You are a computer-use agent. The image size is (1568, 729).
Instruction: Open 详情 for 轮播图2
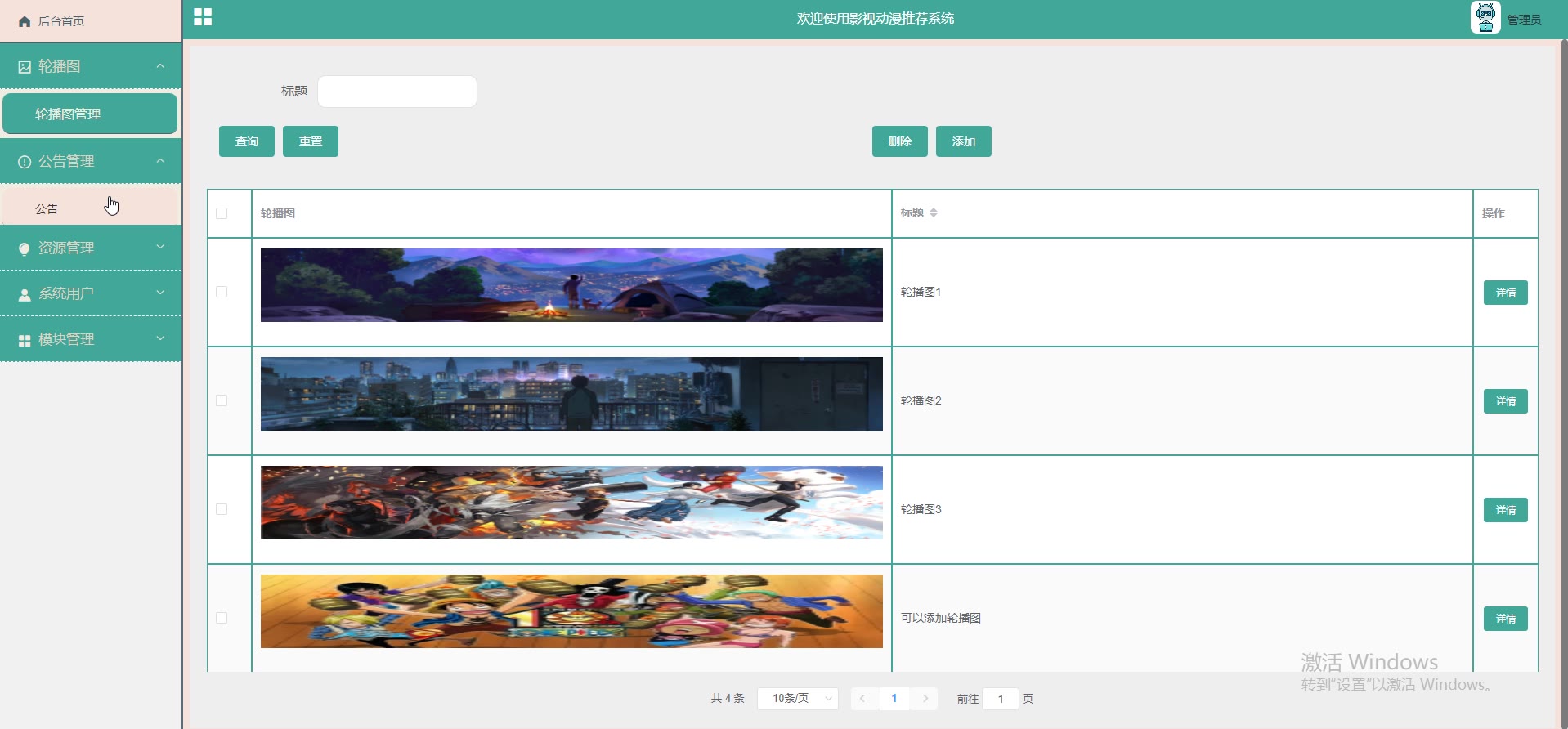pyautogui.click(x=1506, y=401)
